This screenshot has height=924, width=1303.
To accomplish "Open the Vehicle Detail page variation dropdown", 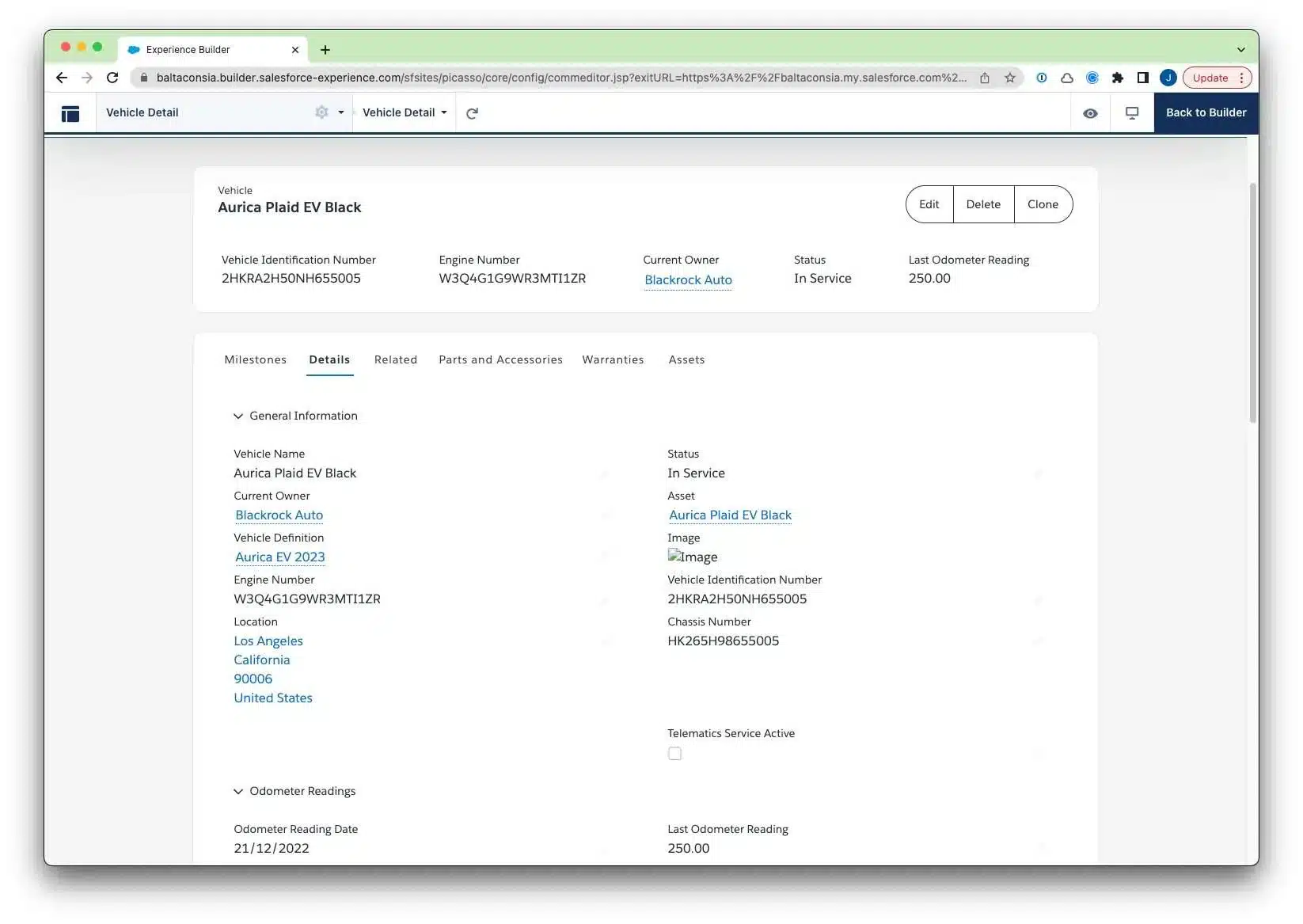I will tap(405, 112).
